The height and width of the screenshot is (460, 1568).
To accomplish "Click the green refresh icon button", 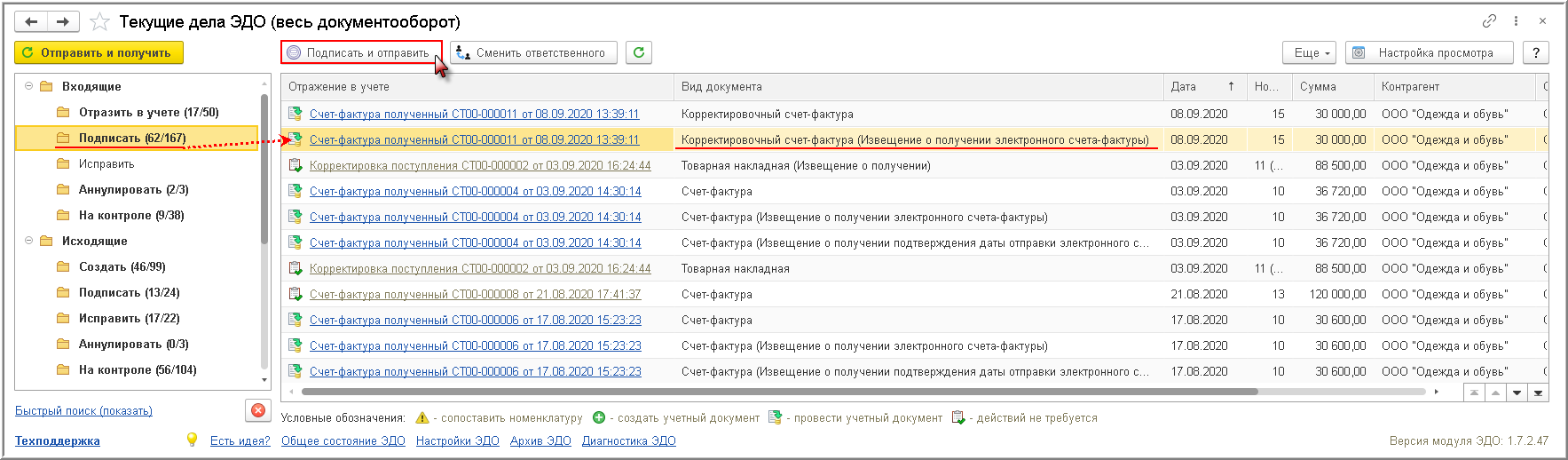I will point(639,53).
